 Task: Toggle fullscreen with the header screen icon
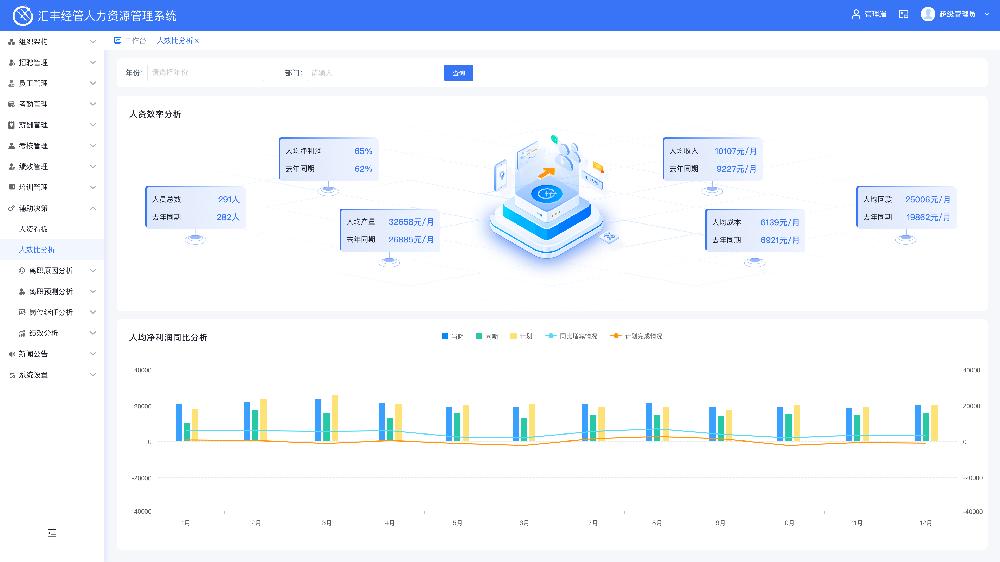click(x=903, y=14)
